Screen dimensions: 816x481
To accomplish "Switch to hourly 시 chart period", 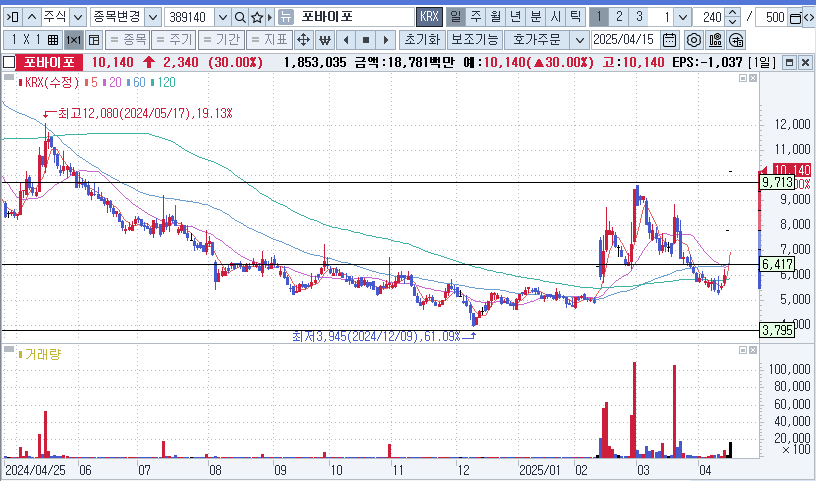I will (x=555, y=17).
